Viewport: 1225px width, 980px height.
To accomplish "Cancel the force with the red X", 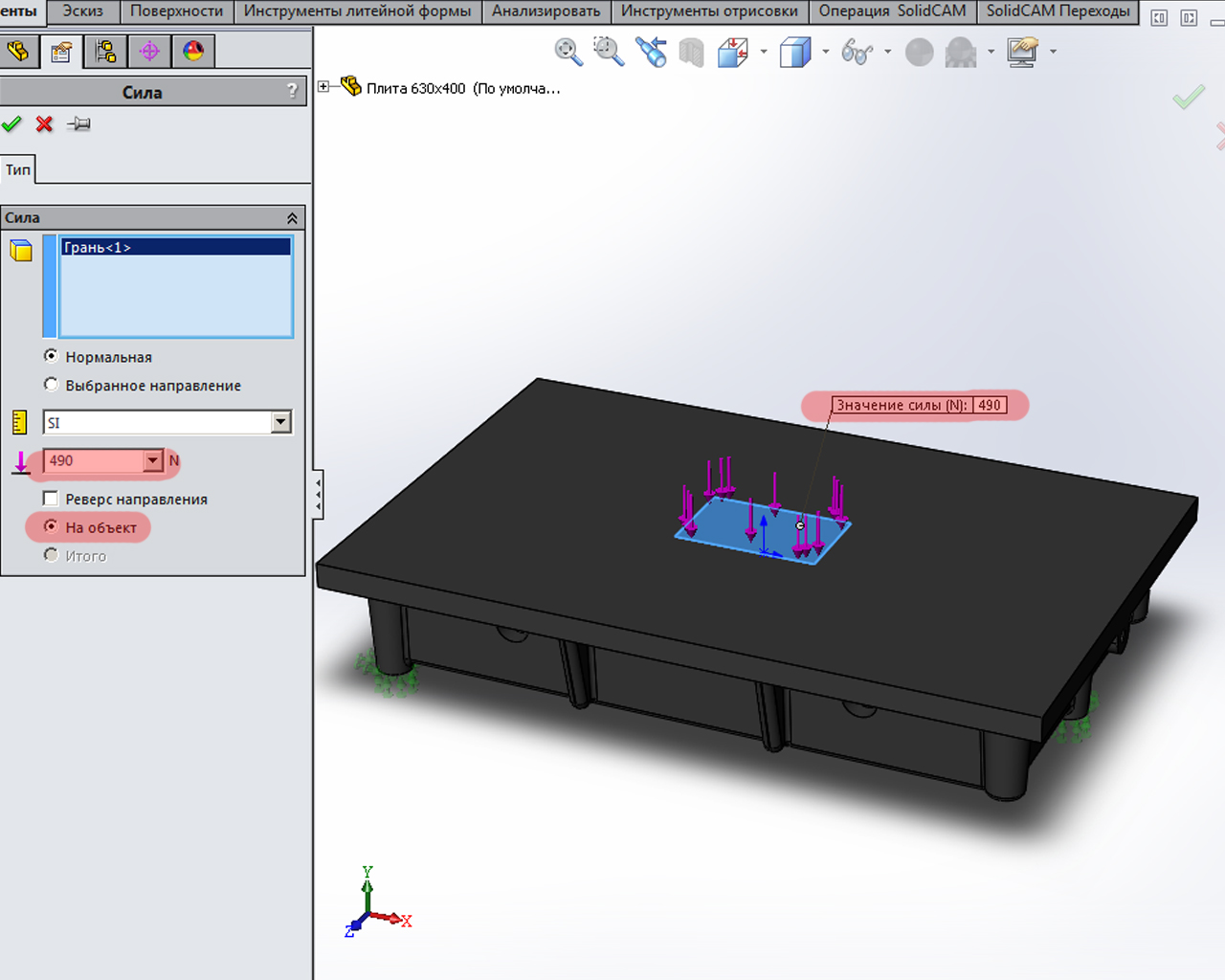I will (x=44, y=124).
